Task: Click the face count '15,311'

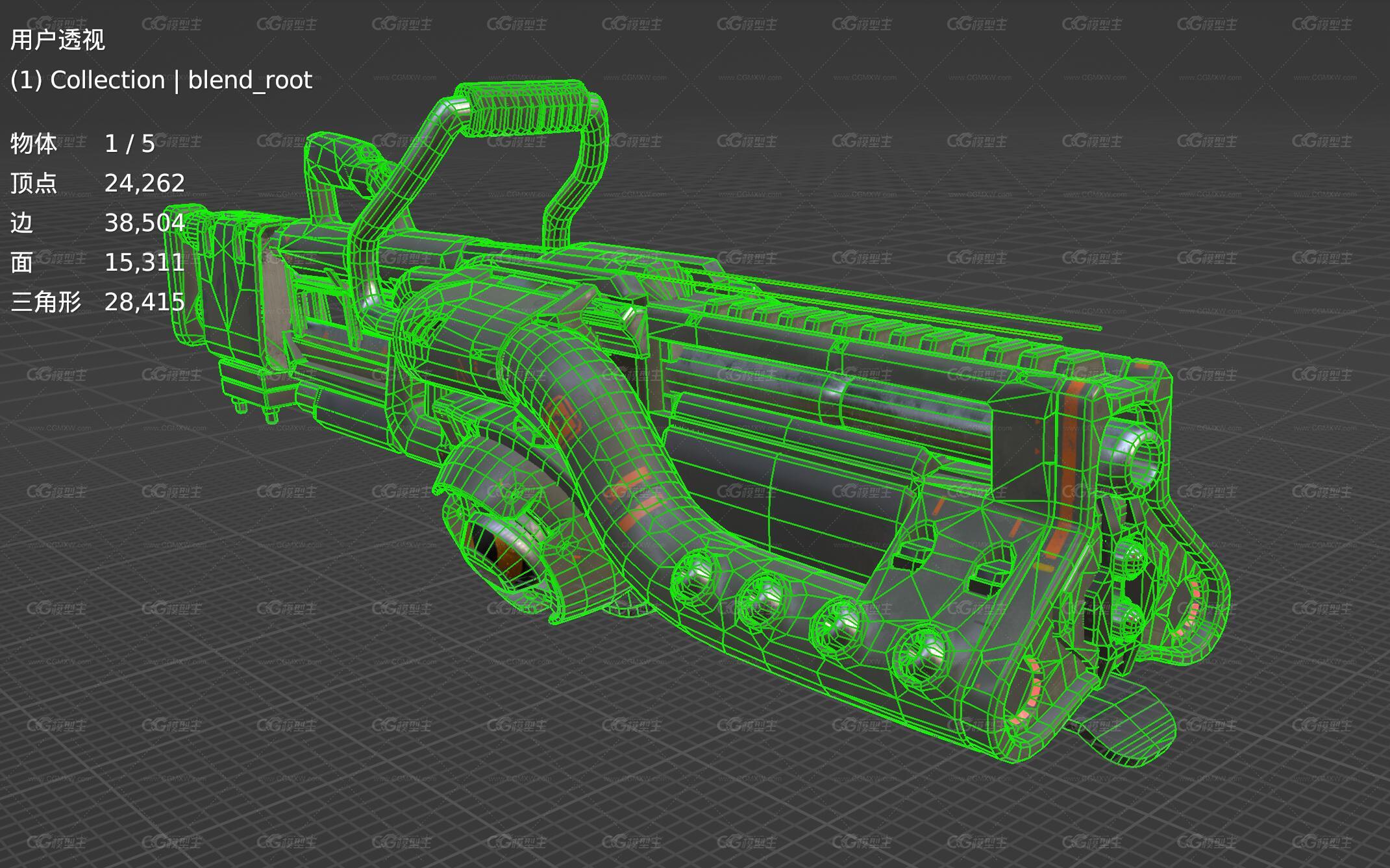Action: (145, 263)
